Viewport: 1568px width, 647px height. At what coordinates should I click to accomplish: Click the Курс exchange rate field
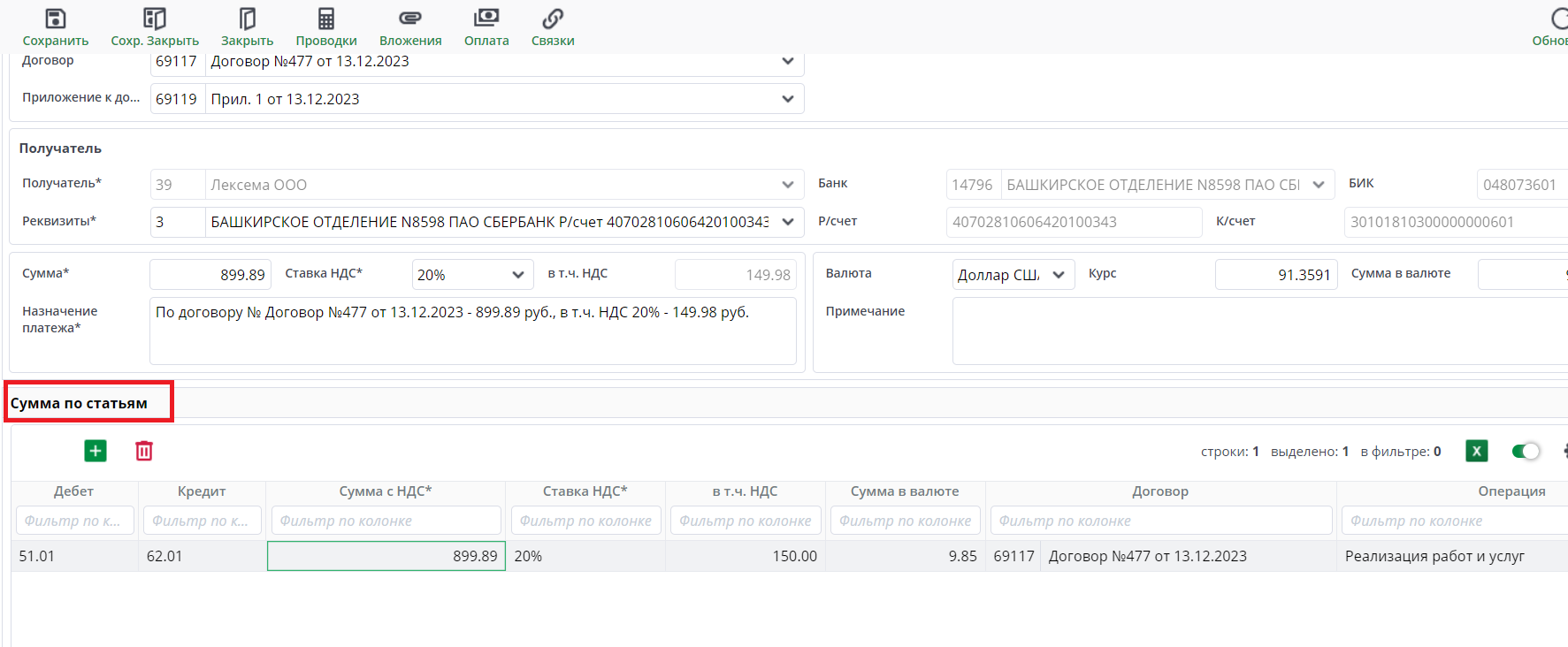(x=1275, y=275)
